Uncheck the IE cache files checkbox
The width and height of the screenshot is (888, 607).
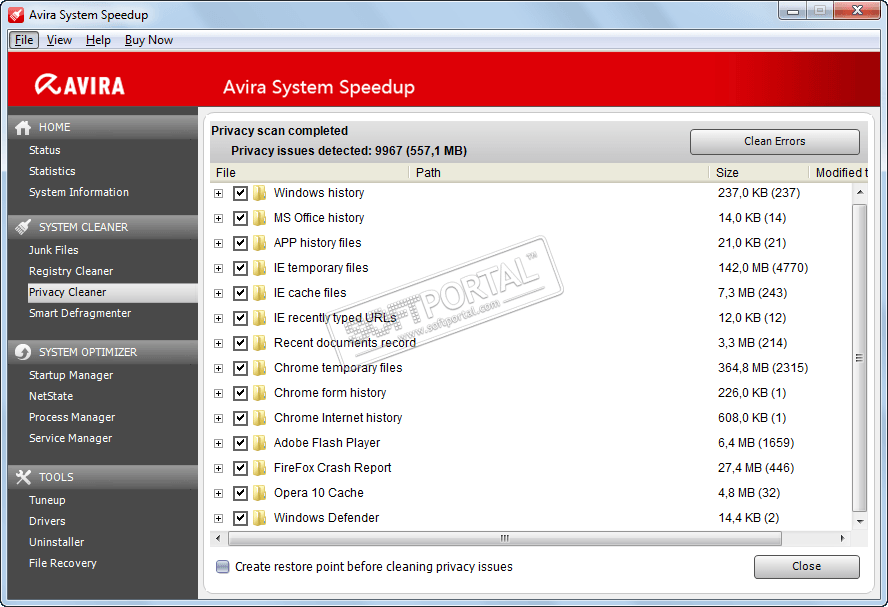240,293
